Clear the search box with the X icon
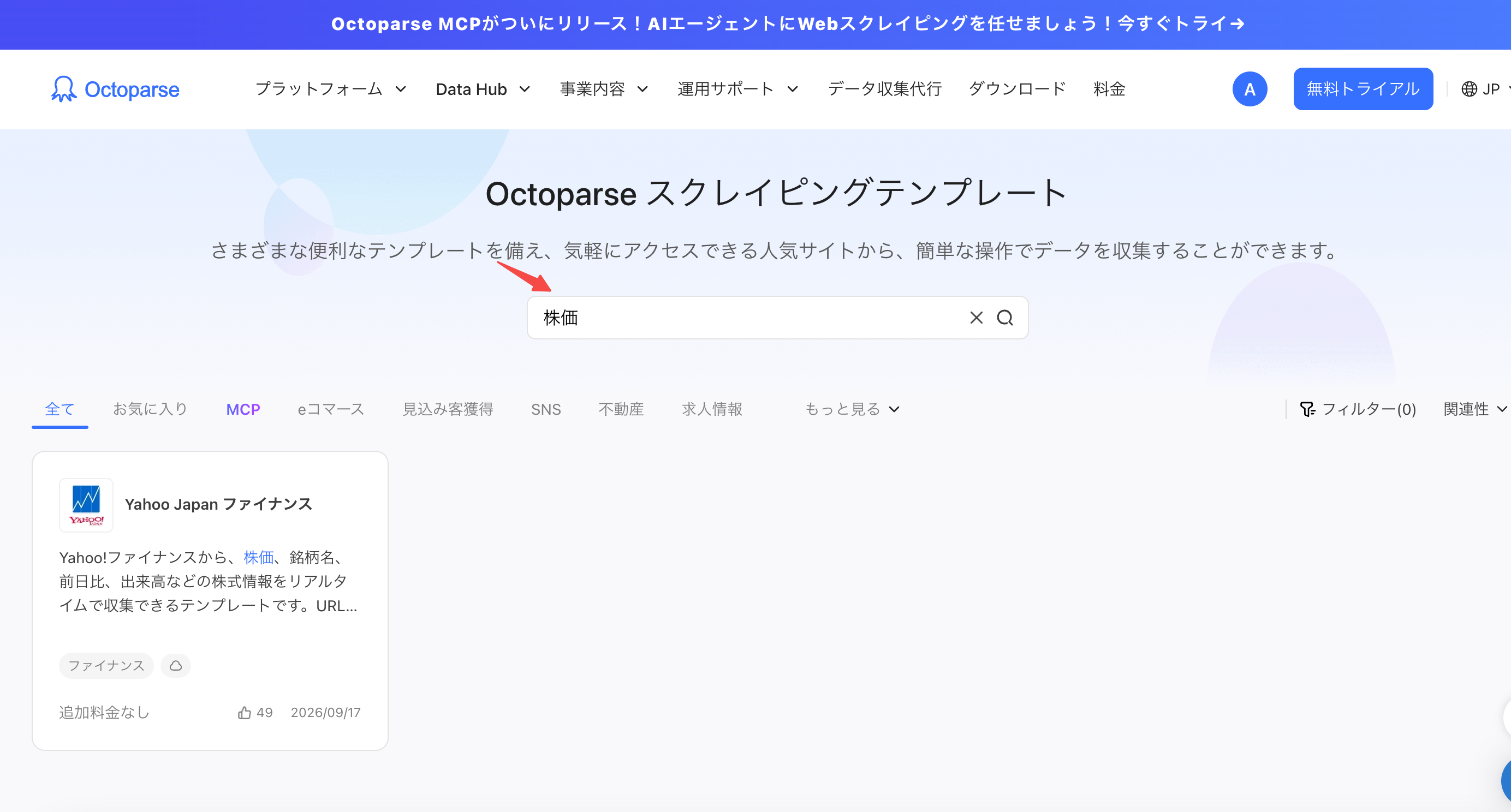Image resolution: width=1511 pixels, height=812 pixels. click(976, 318)
